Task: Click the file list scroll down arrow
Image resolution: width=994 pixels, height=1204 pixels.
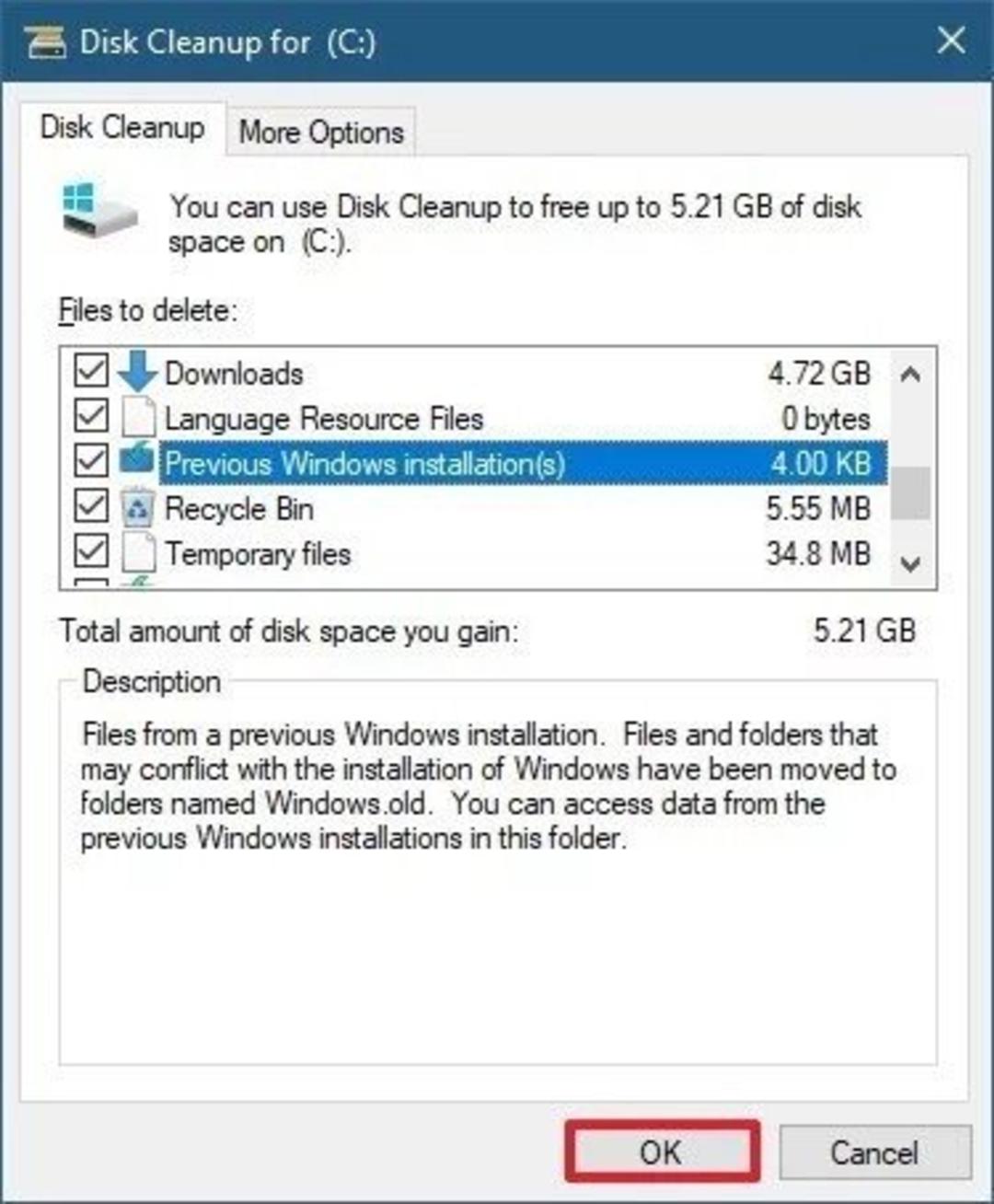Action: 910,563
